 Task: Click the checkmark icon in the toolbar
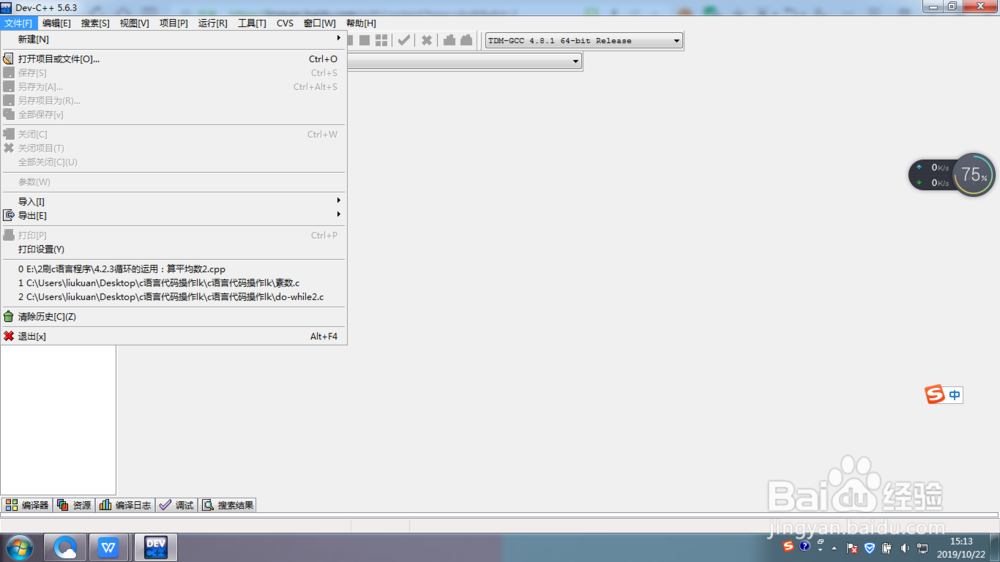404,40
